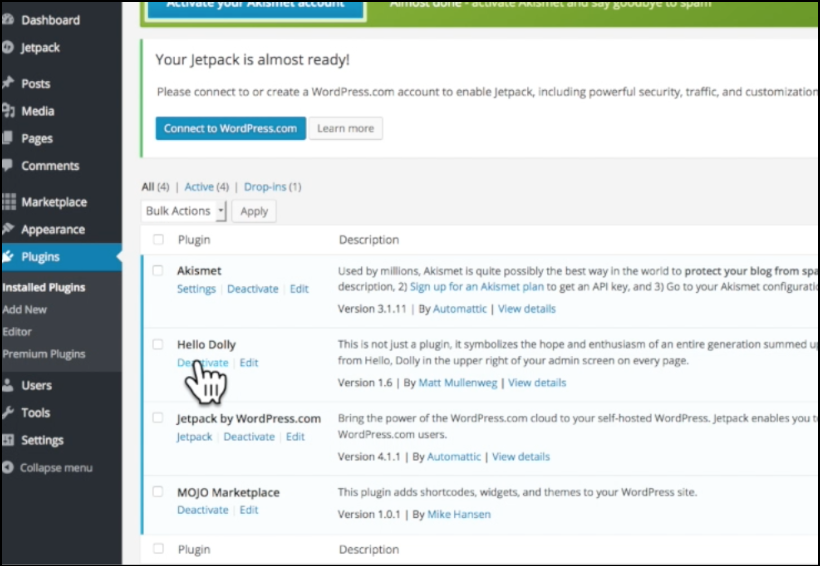
Task: Toggle select-all checkbox in table footer
Action: (x=158, y=548)
